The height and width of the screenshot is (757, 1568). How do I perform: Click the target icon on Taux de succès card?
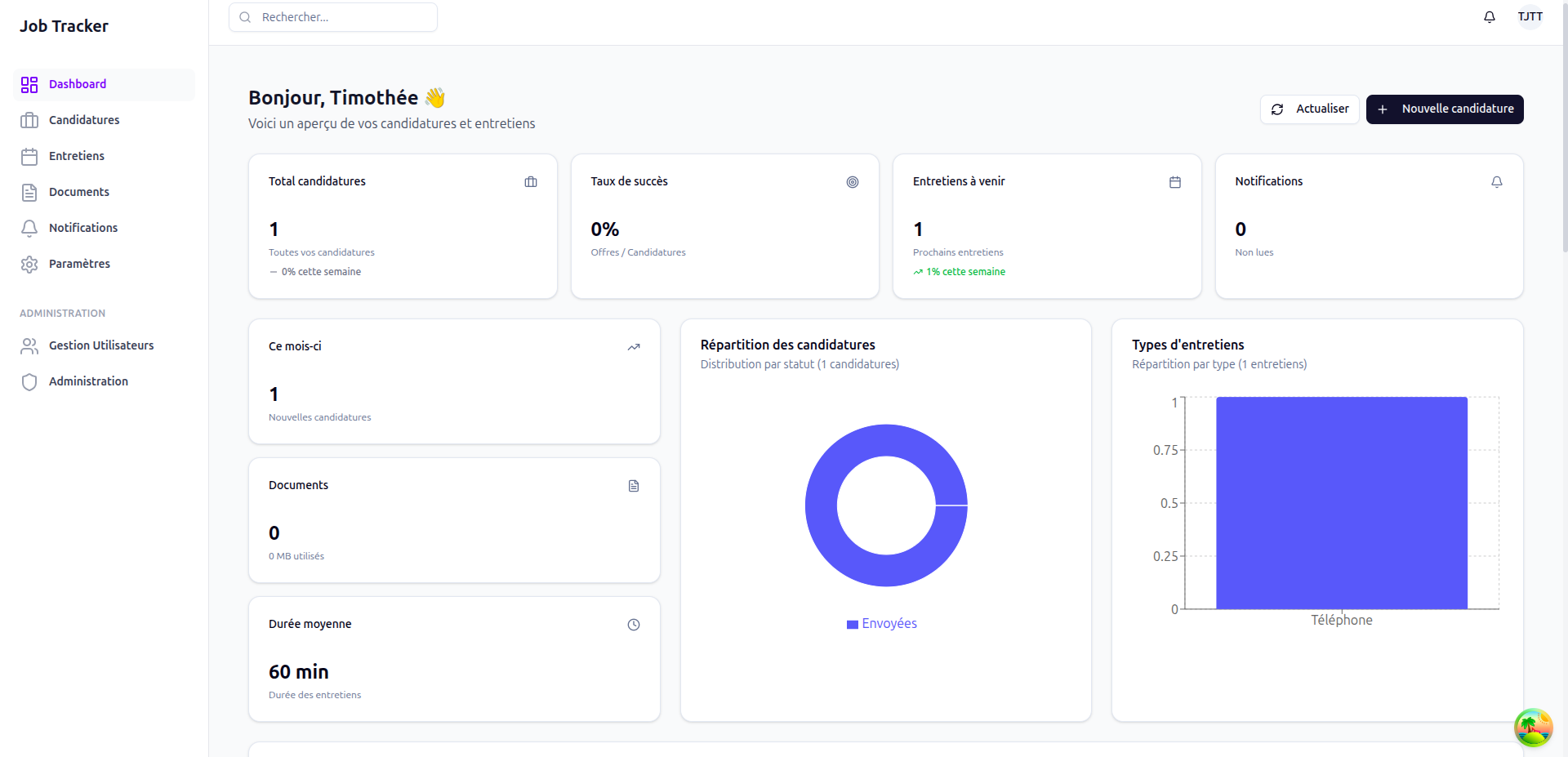tap(853, 182)
